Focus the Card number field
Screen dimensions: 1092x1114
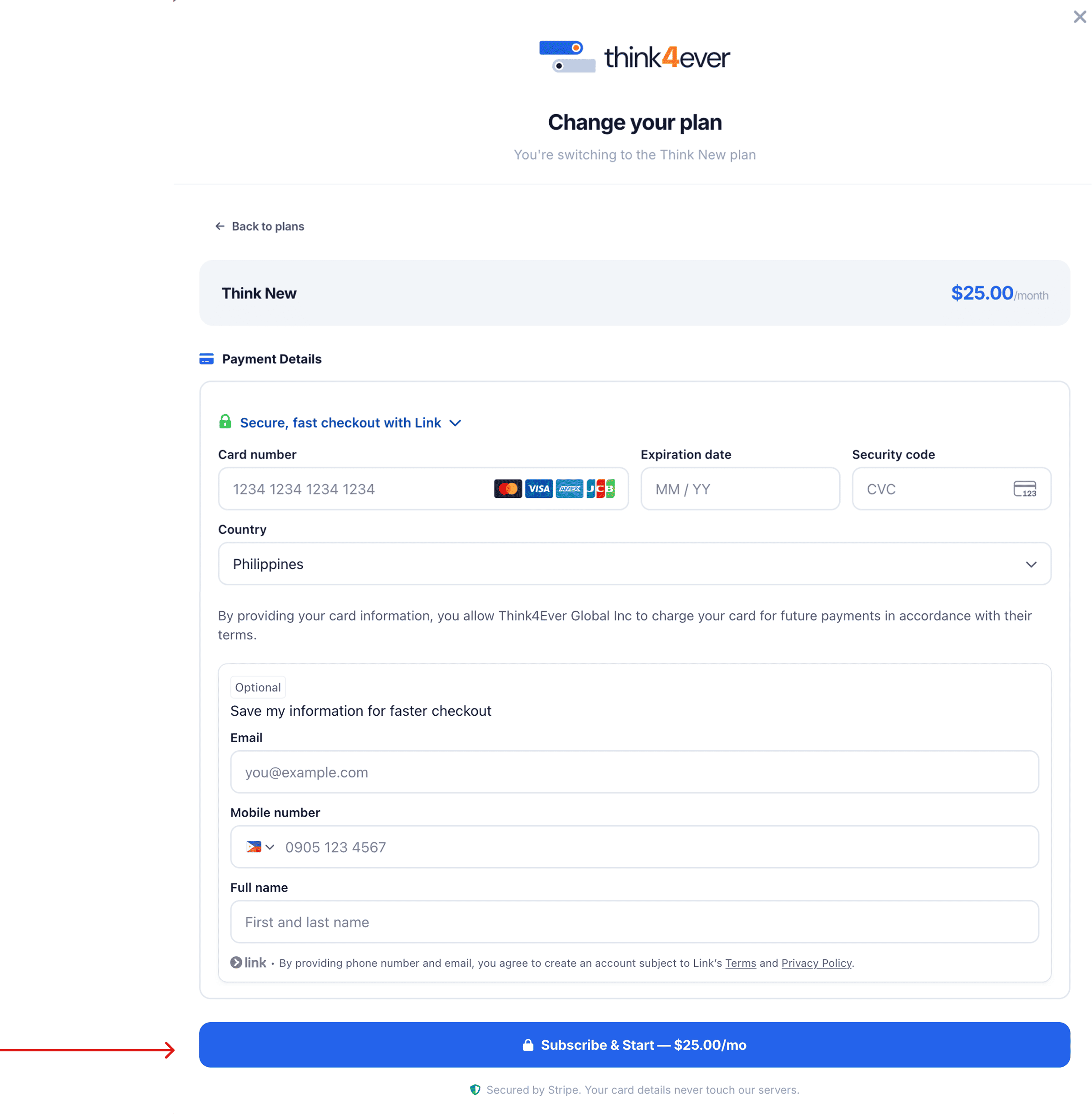click(423, 489)
